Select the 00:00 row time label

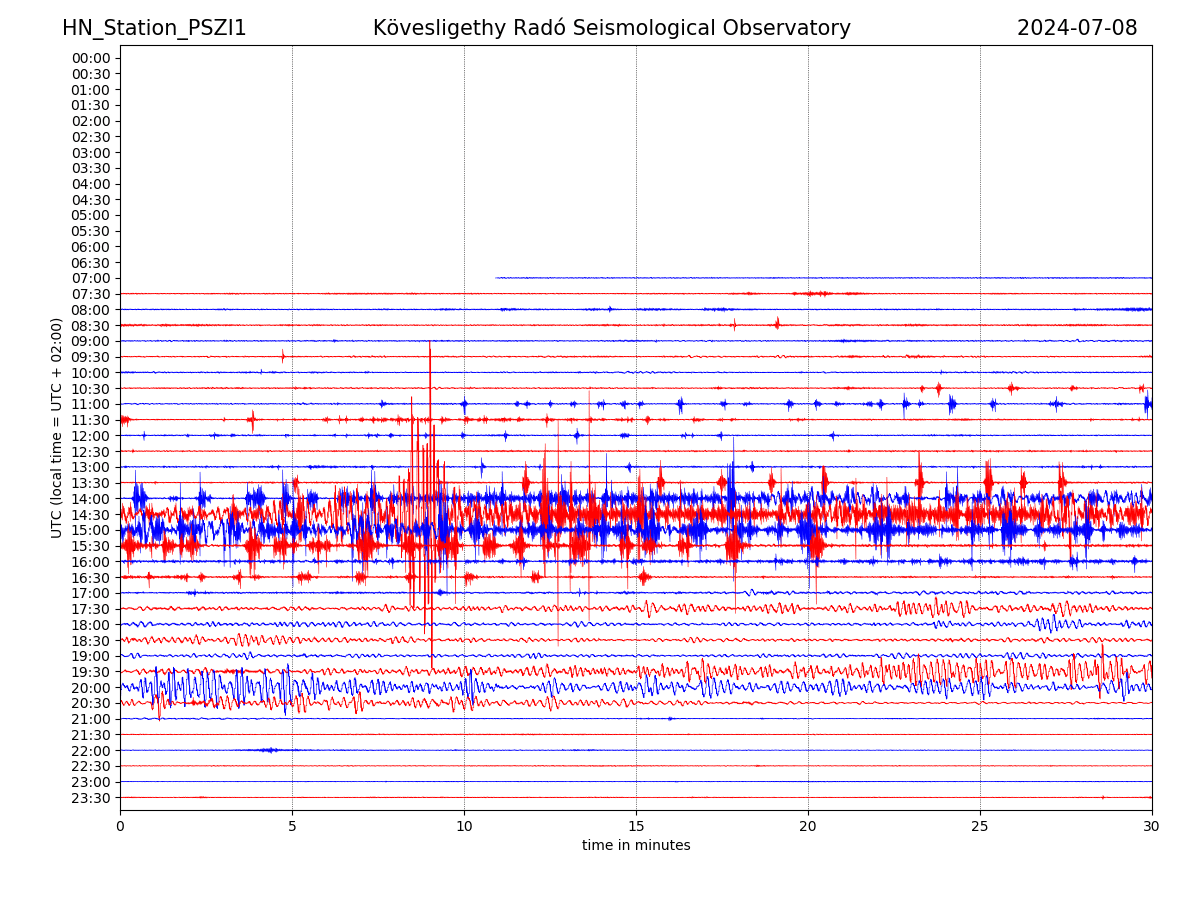coord(90,58)
